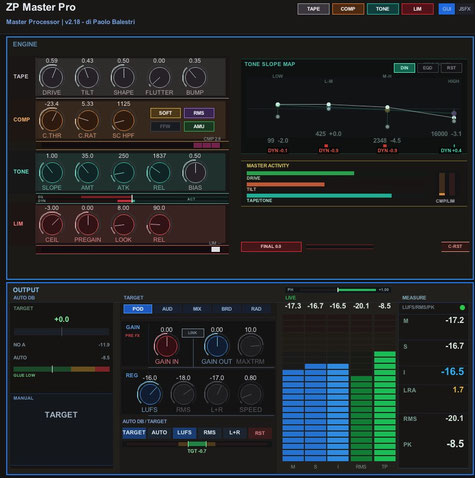Image resolution: width=475 pixels, height=478 pixels.
Task: Click the C-RST button
Action: (455, 246)
